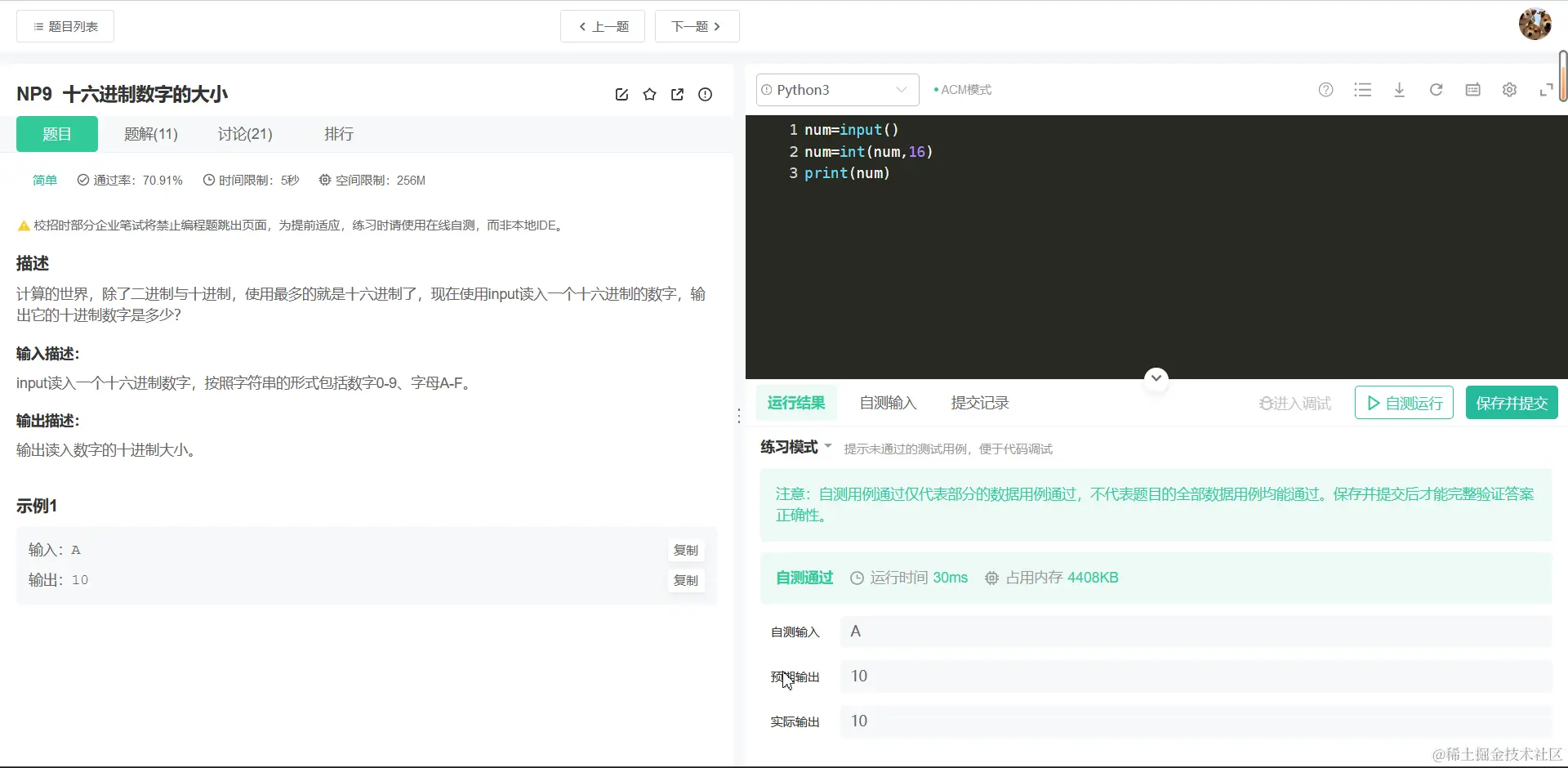
Task: Click the user avatar at top right
Action: pyautogui.click(x=1535, y=24)
